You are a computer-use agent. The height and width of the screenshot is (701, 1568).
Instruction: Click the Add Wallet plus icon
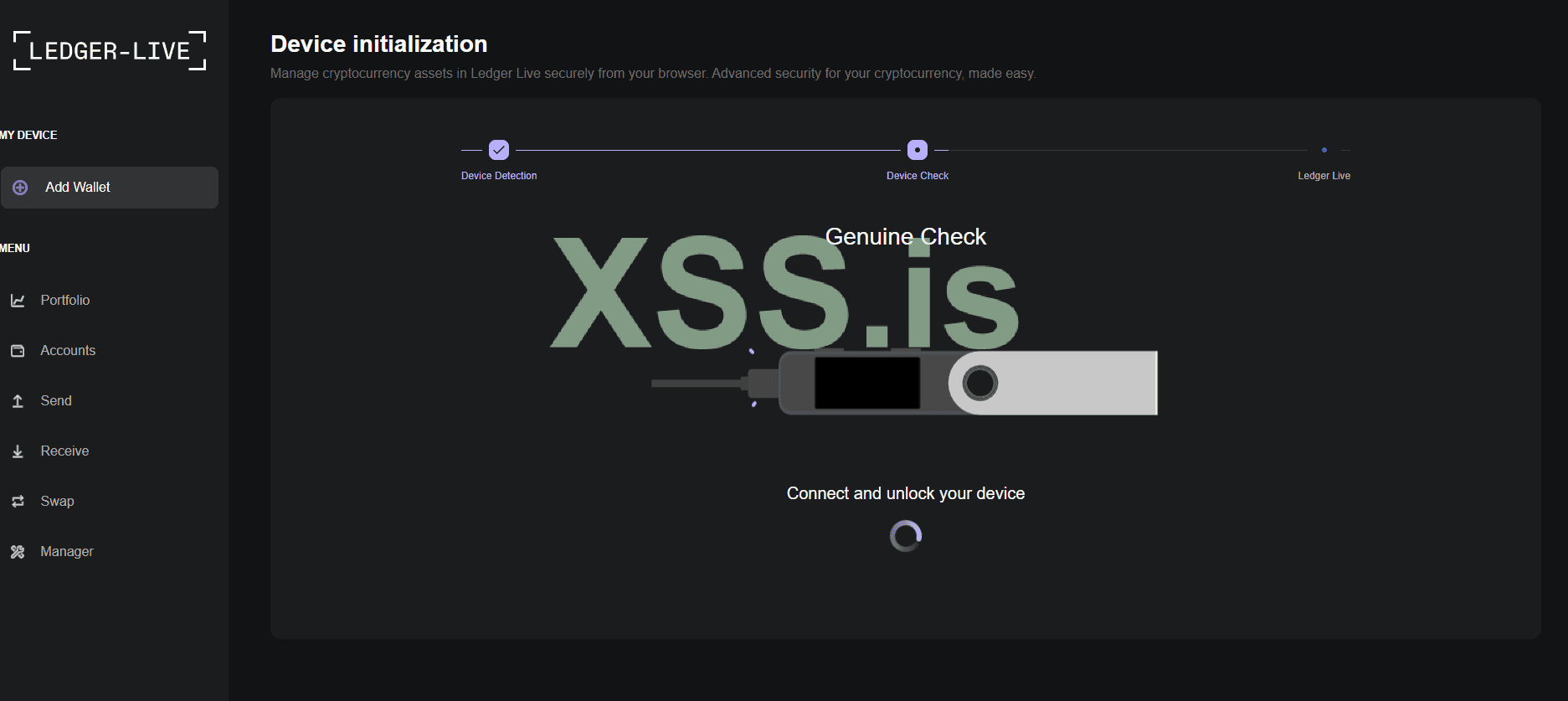point(20,188)
